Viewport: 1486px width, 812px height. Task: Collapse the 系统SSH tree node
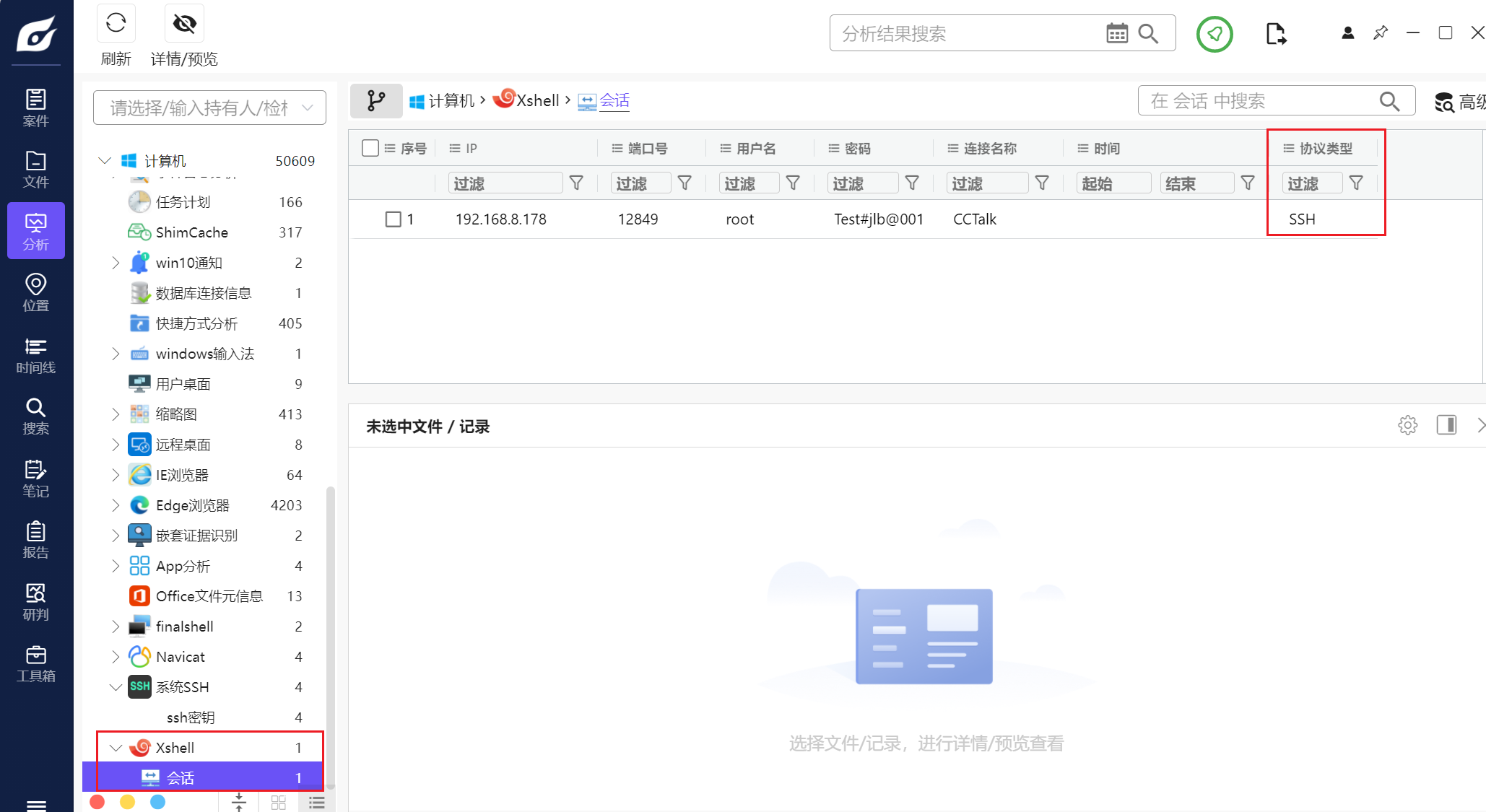point(116,687)
